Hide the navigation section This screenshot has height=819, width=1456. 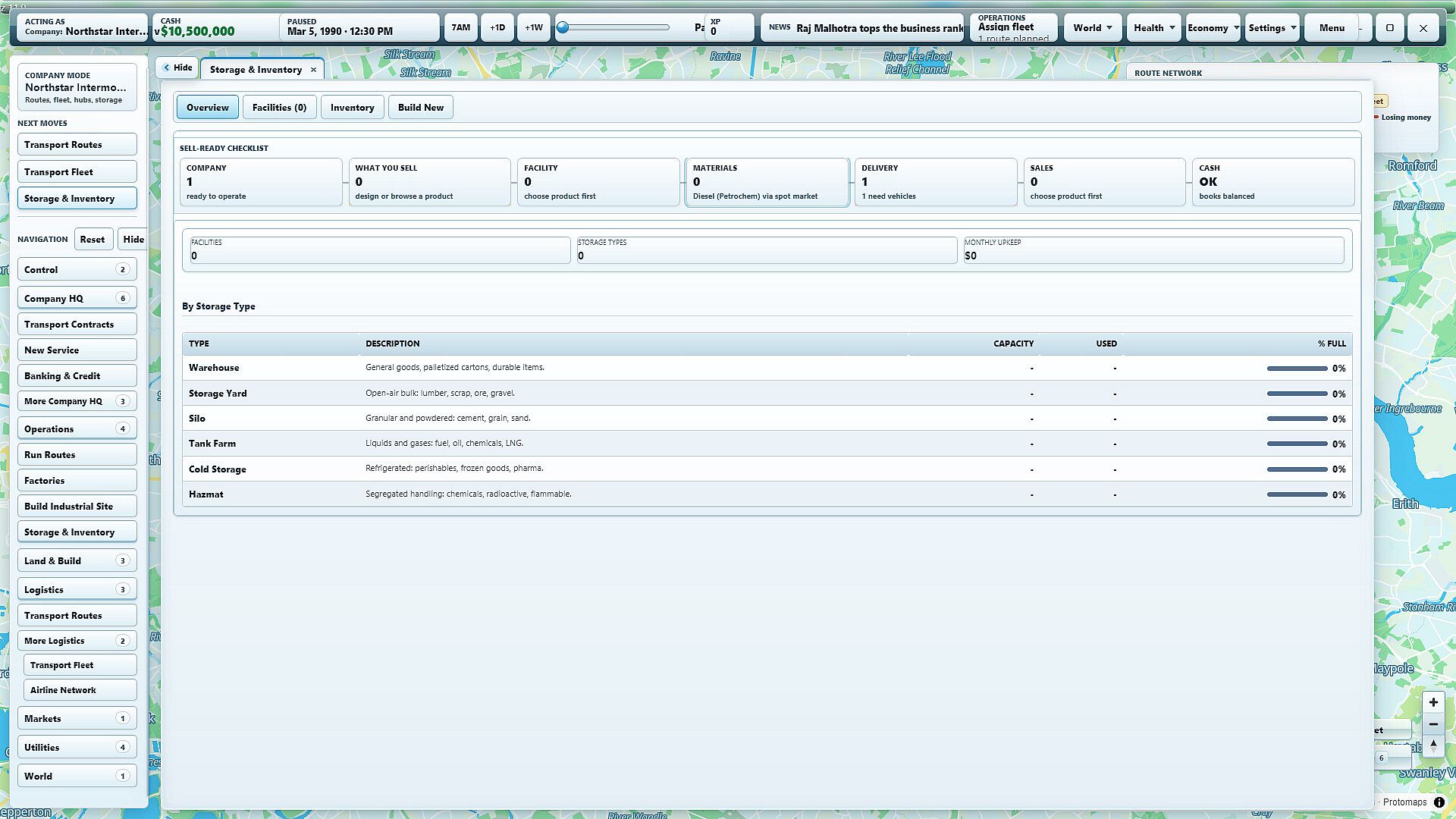tap(133, 240)
